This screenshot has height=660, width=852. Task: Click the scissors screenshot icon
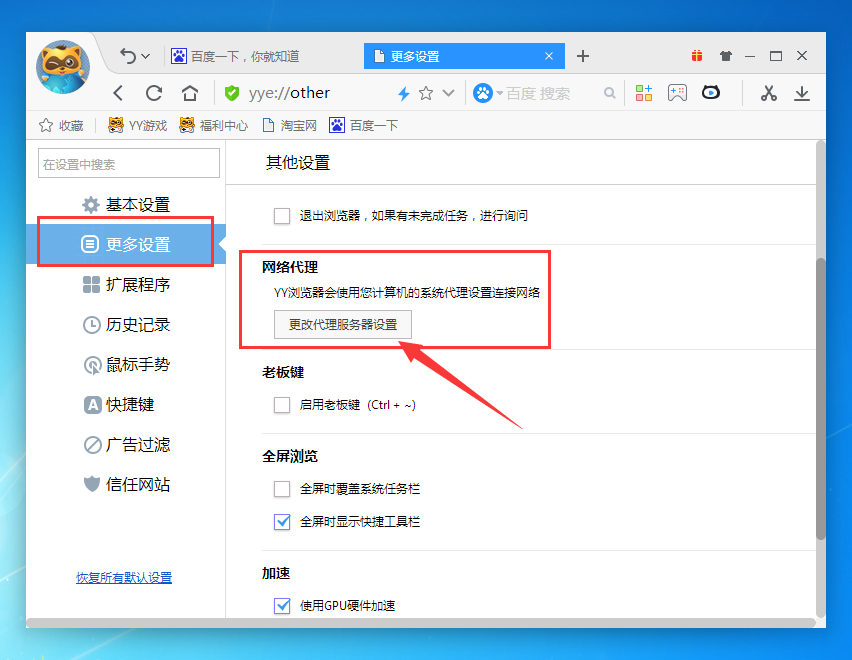(x=768, y=92)
